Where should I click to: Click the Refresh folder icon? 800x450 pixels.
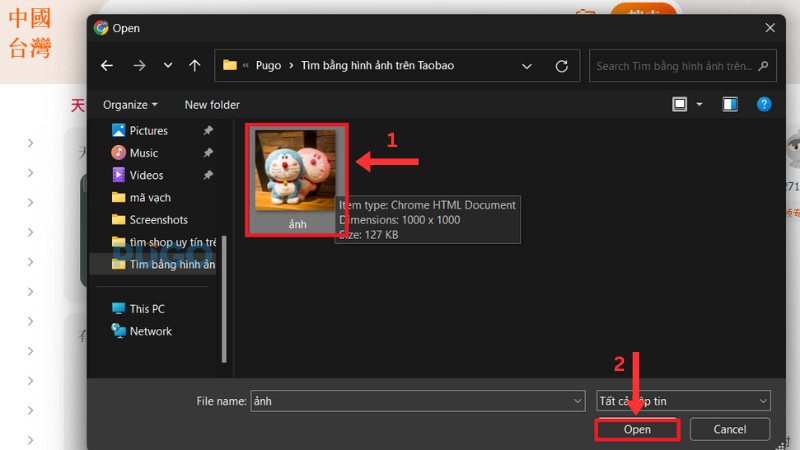click(x=562, y=66)
